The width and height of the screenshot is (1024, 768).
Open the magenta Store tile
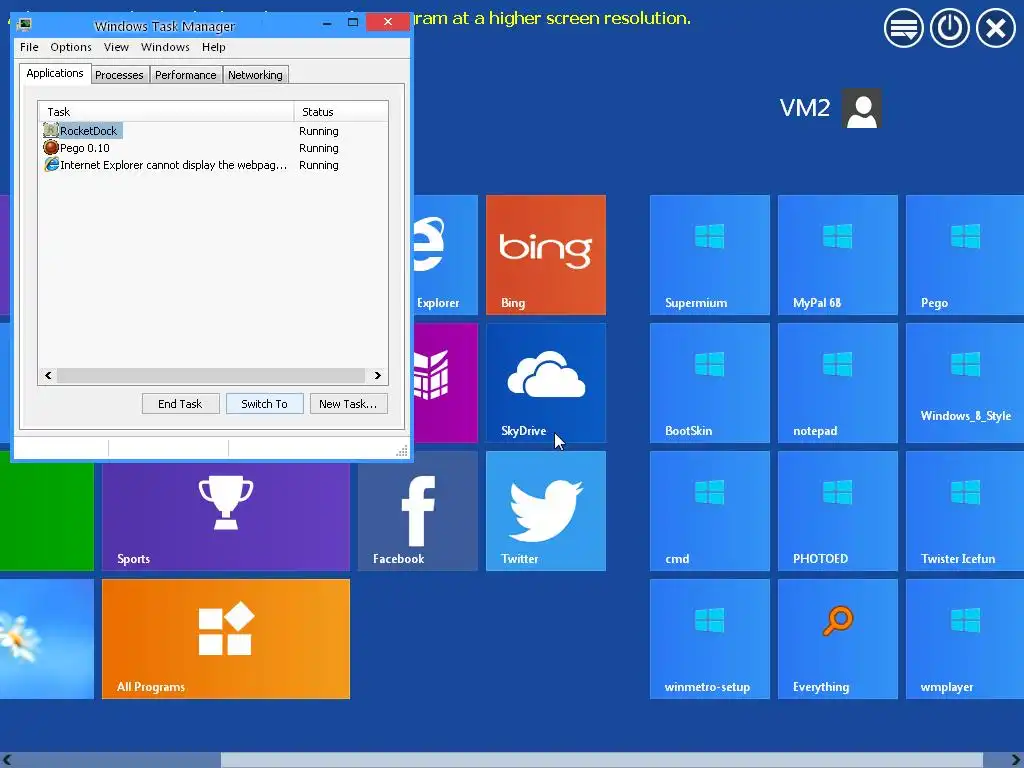click(445, 383)
